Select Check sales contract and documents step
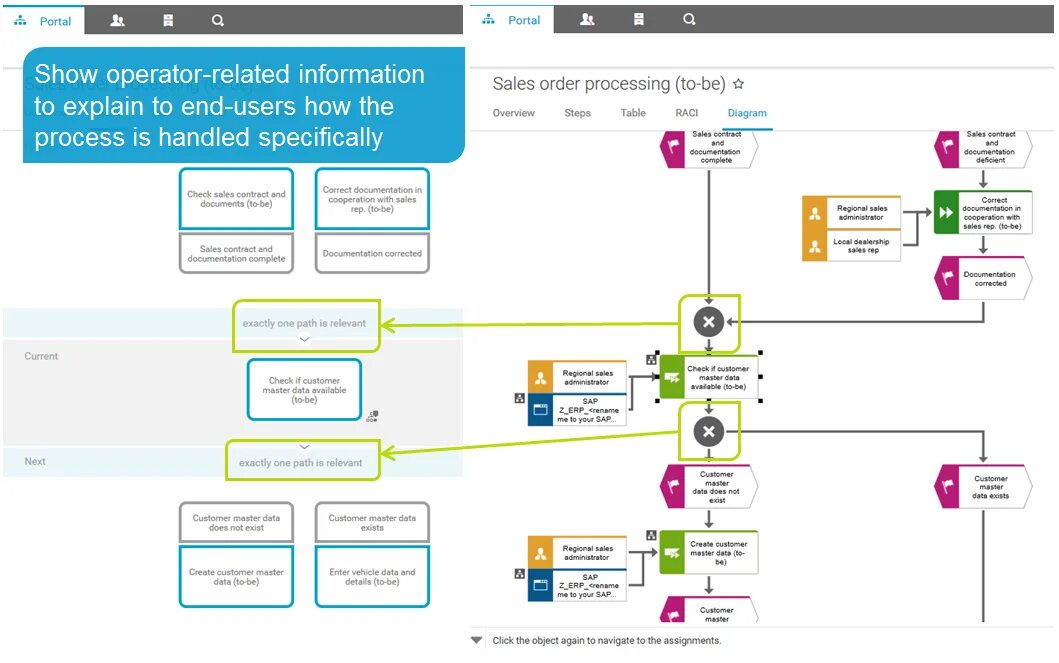Screen dimensions: 1059x663 tap(236, 199)
